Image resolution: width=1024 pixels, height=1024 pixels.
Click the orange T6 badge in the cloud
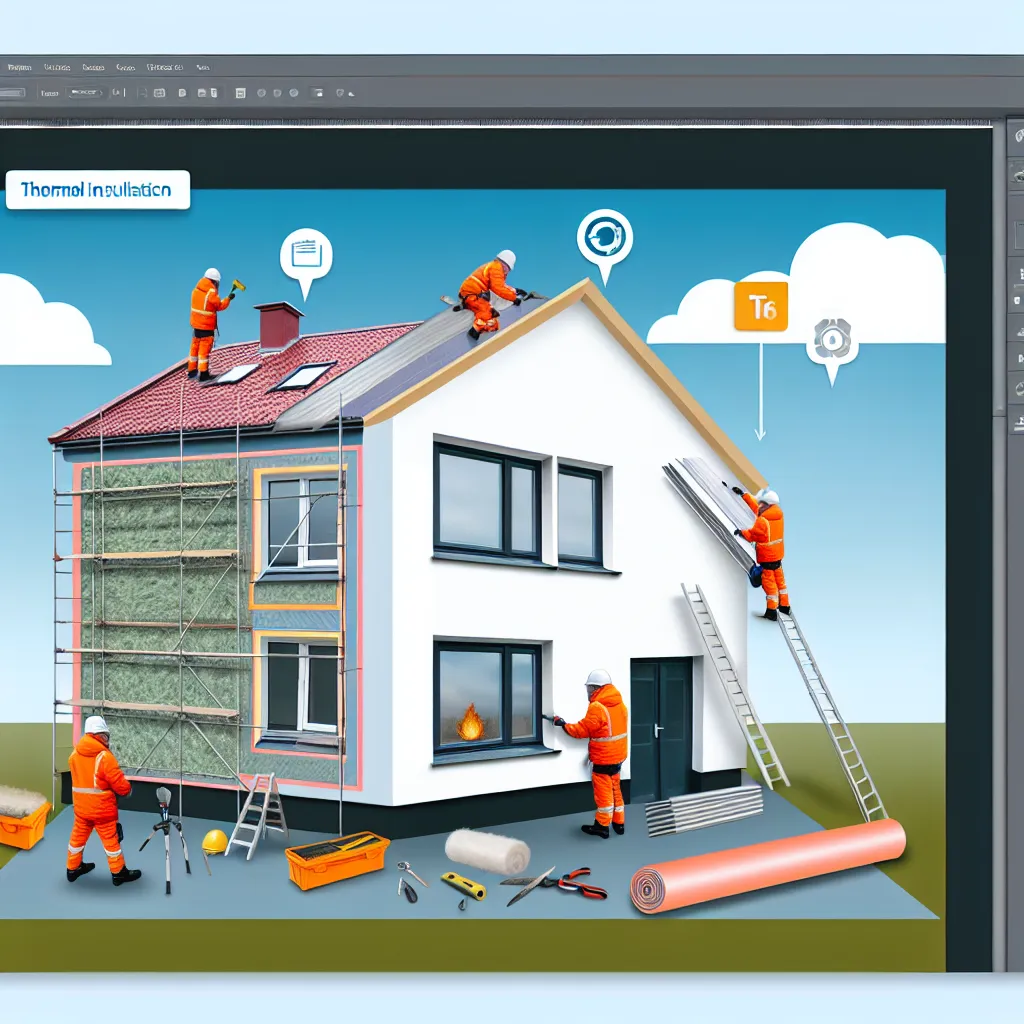[x=761, y=309]
